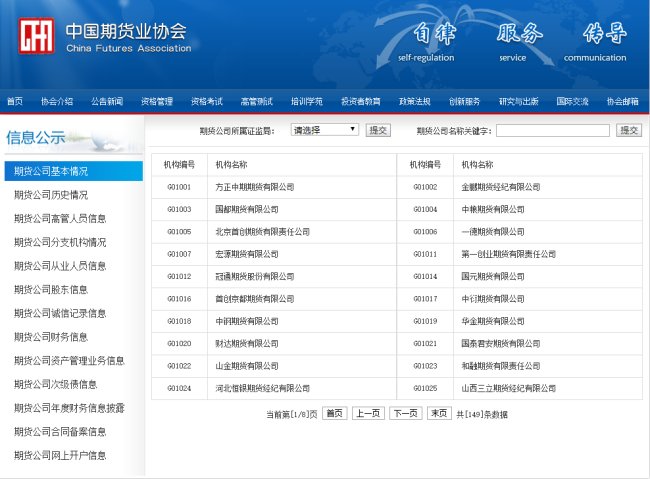
Task: Click institution code G01025
Action: (425, 389)
